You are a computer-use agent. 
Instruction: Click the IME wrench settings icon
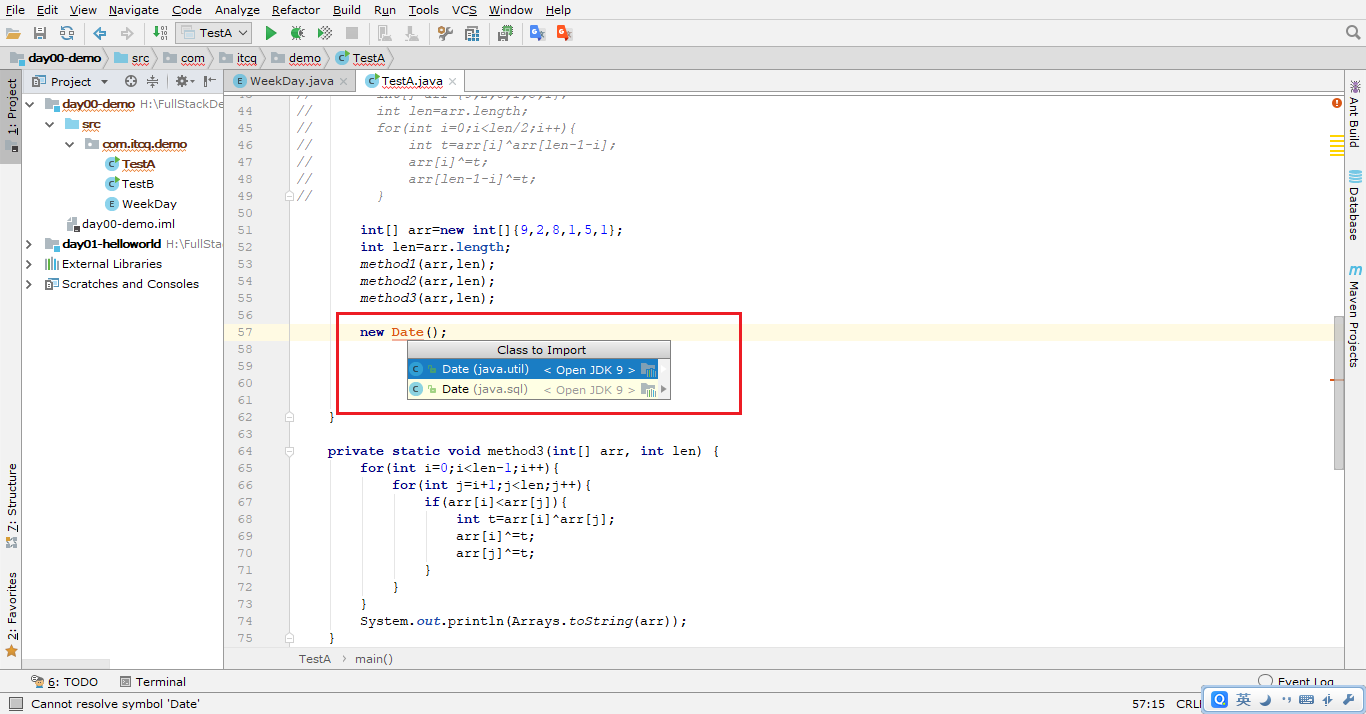pos(1349,701)
